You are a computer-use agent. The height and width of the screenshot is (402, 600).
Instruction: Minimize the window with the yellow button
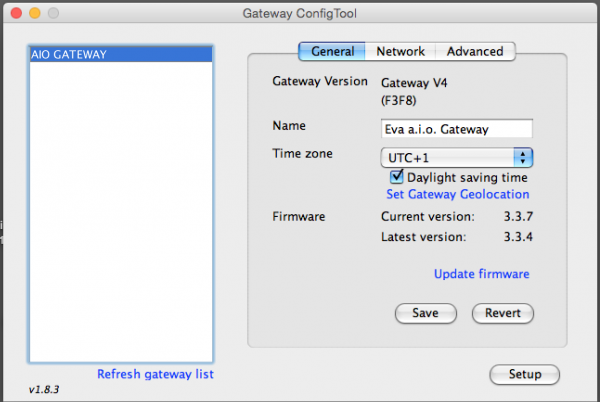tap(33, 15)
